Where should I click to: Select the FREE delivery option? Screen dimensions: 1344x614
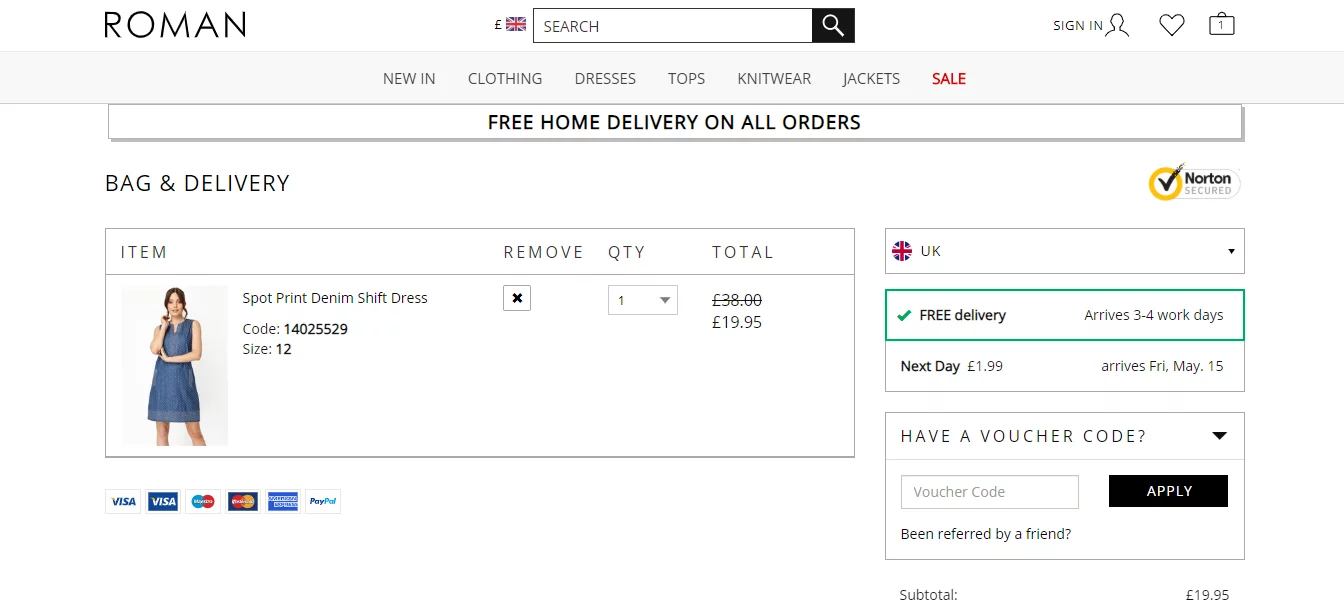[1065, 315]
